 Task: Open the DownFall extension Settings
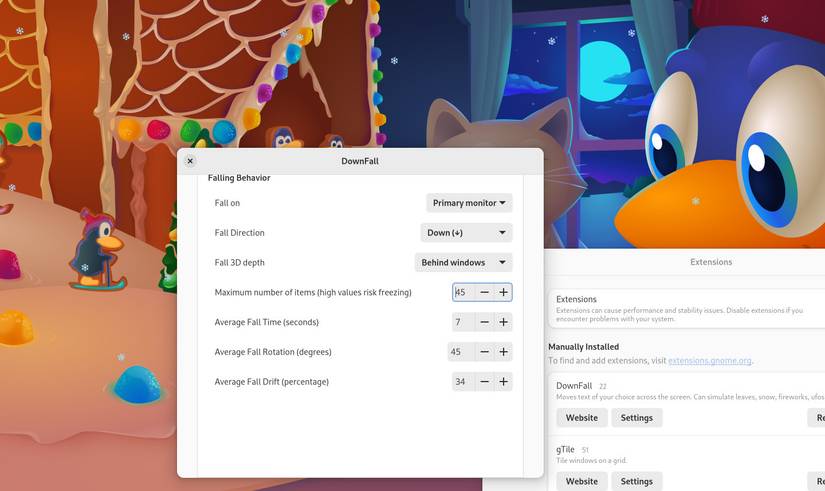tap(637, 418)
